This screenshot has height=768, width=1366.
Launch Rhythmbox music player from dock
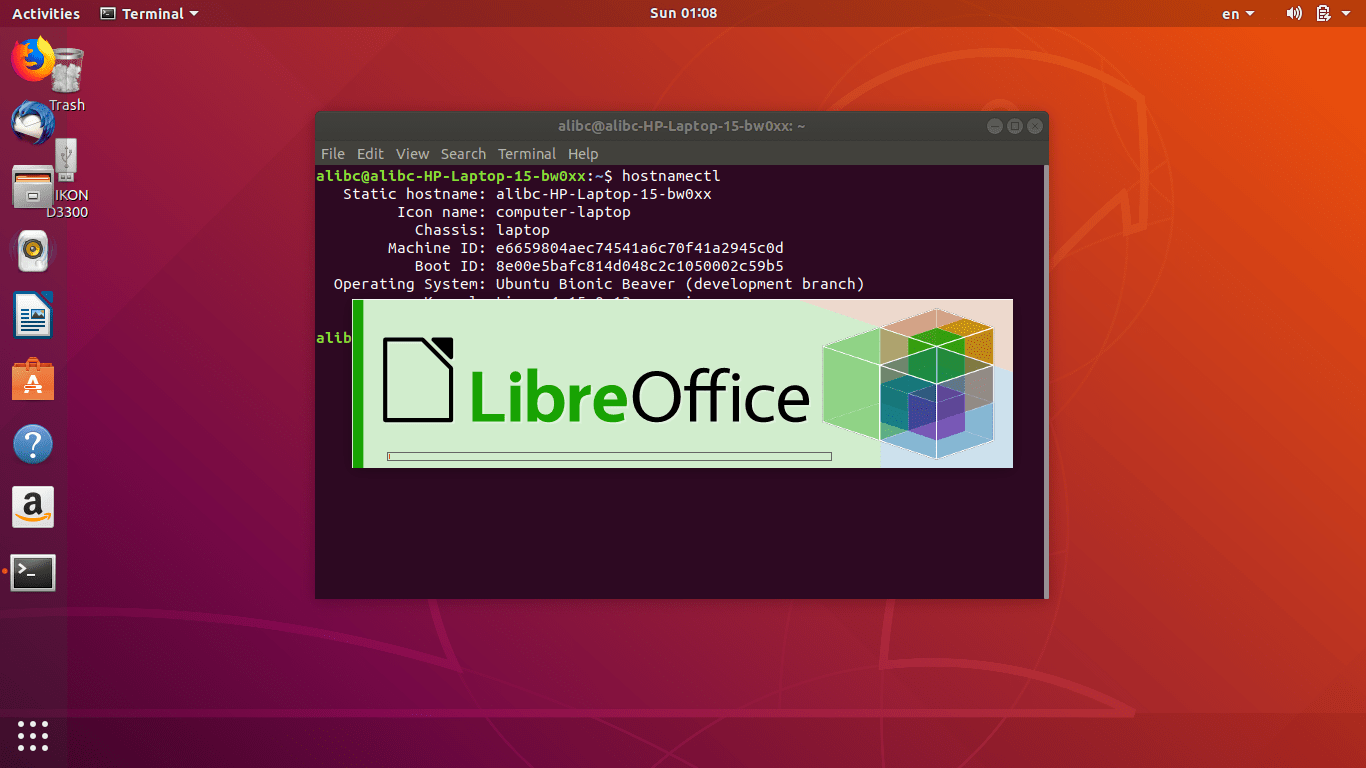[33, 251]
